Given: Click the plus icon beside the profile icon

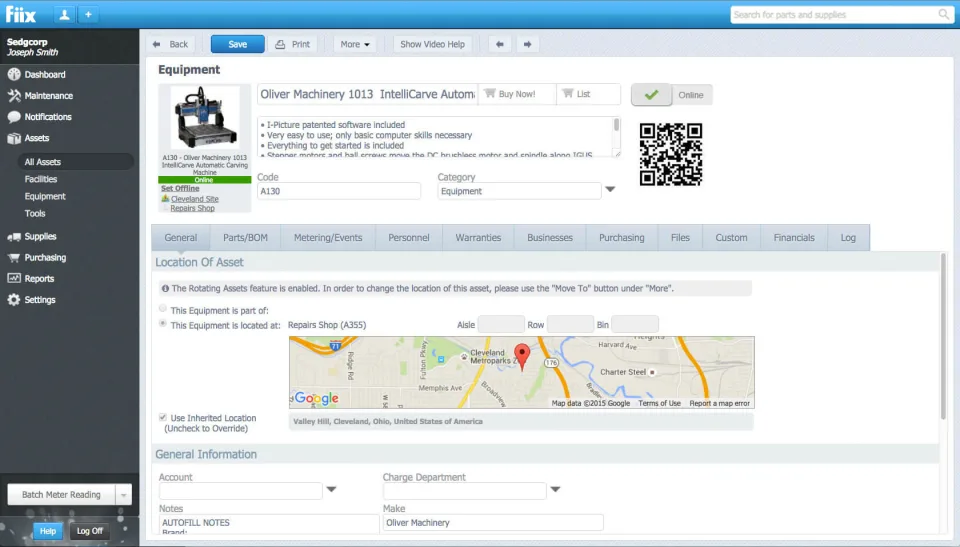Looking at the screenshot, I should (x=88, y=15).
